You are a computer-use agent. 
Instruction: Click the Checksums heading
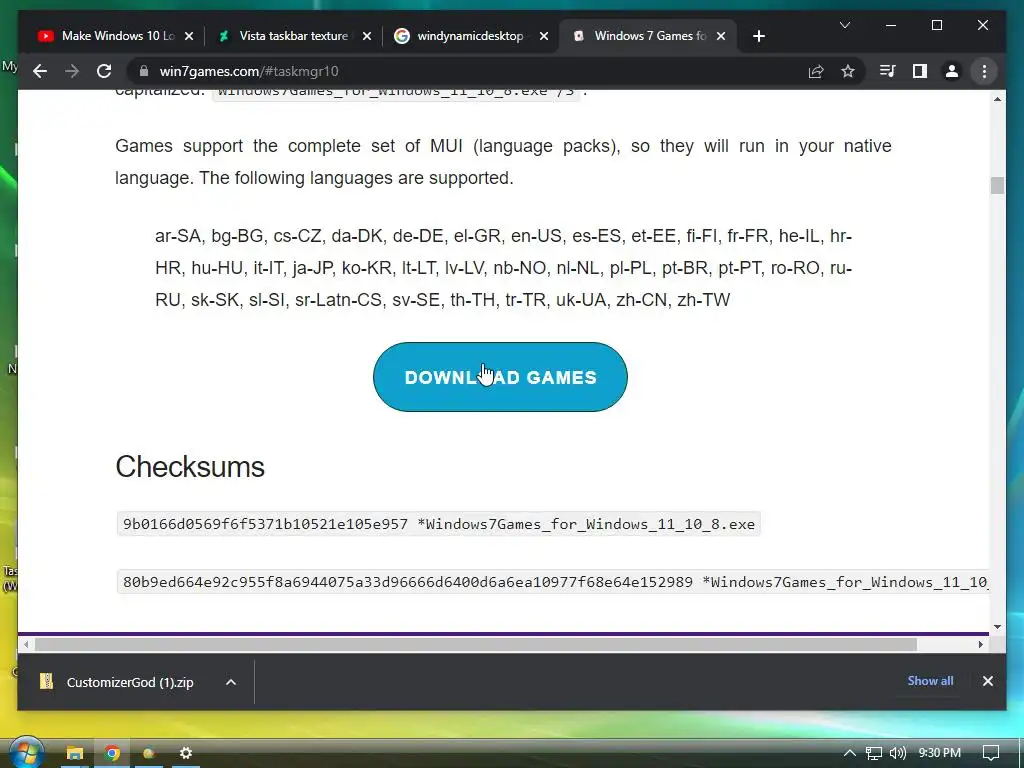click(x=190, y=467)
